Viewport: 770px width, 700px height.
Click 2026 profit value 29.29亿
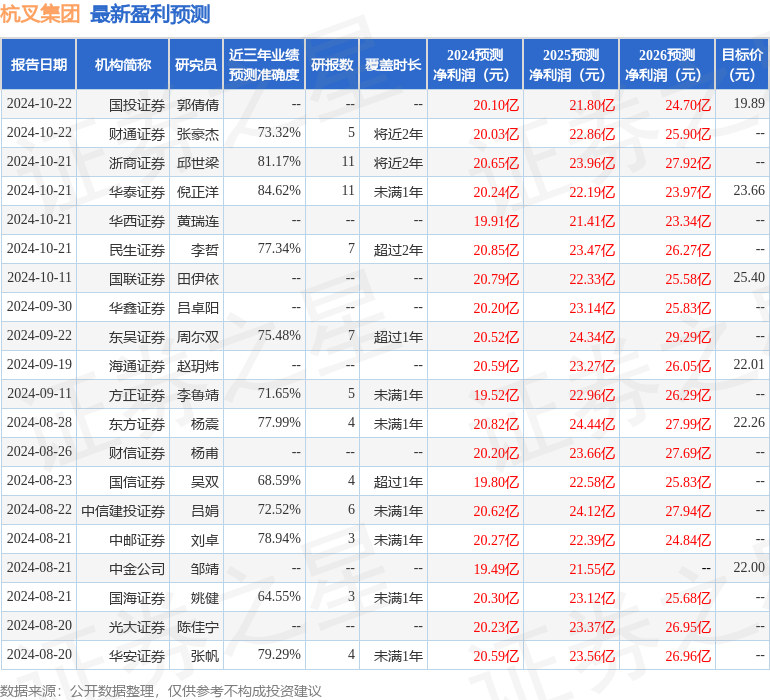coord(688,337)
